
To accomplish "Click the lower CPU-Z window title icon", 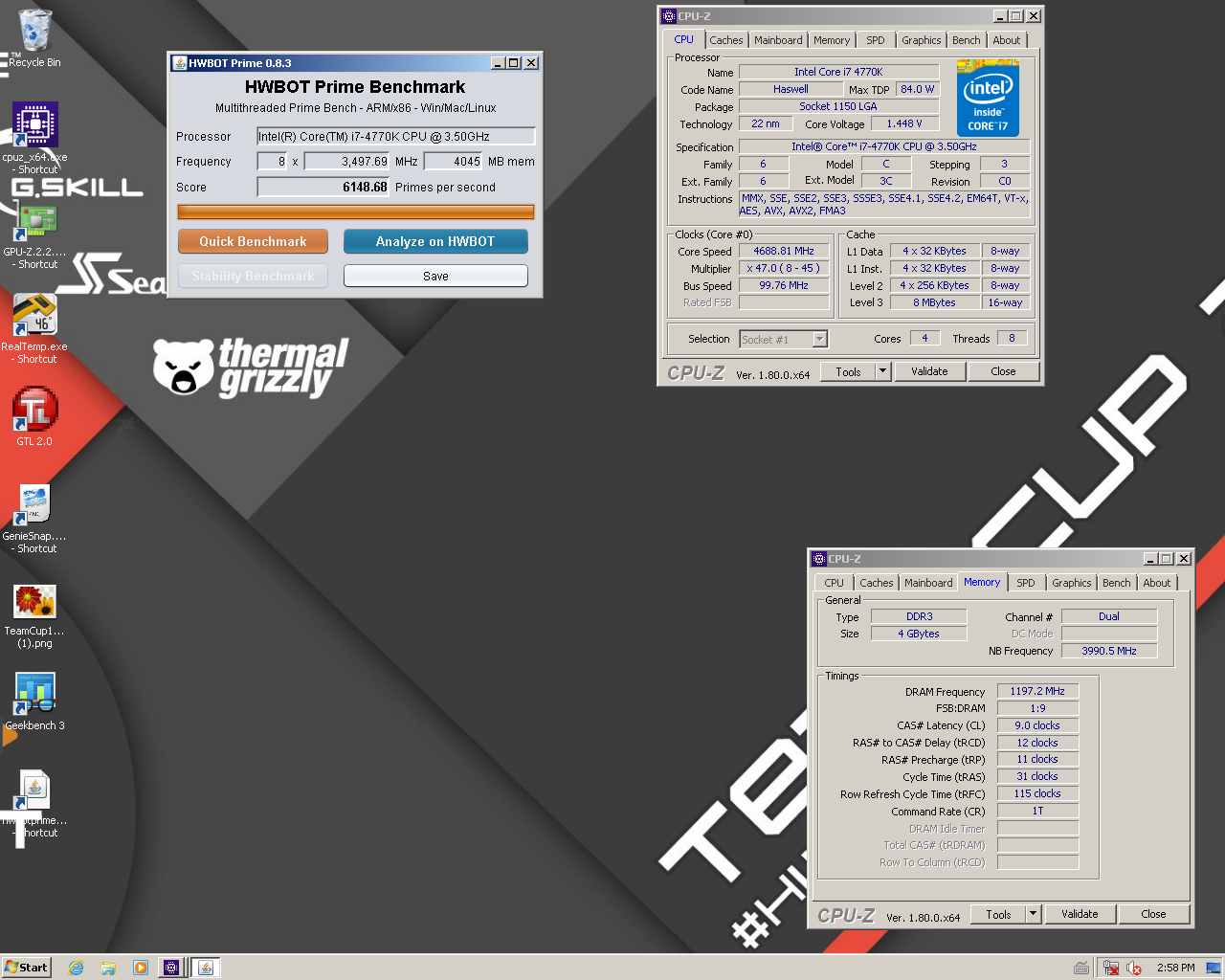I will 819,559.
